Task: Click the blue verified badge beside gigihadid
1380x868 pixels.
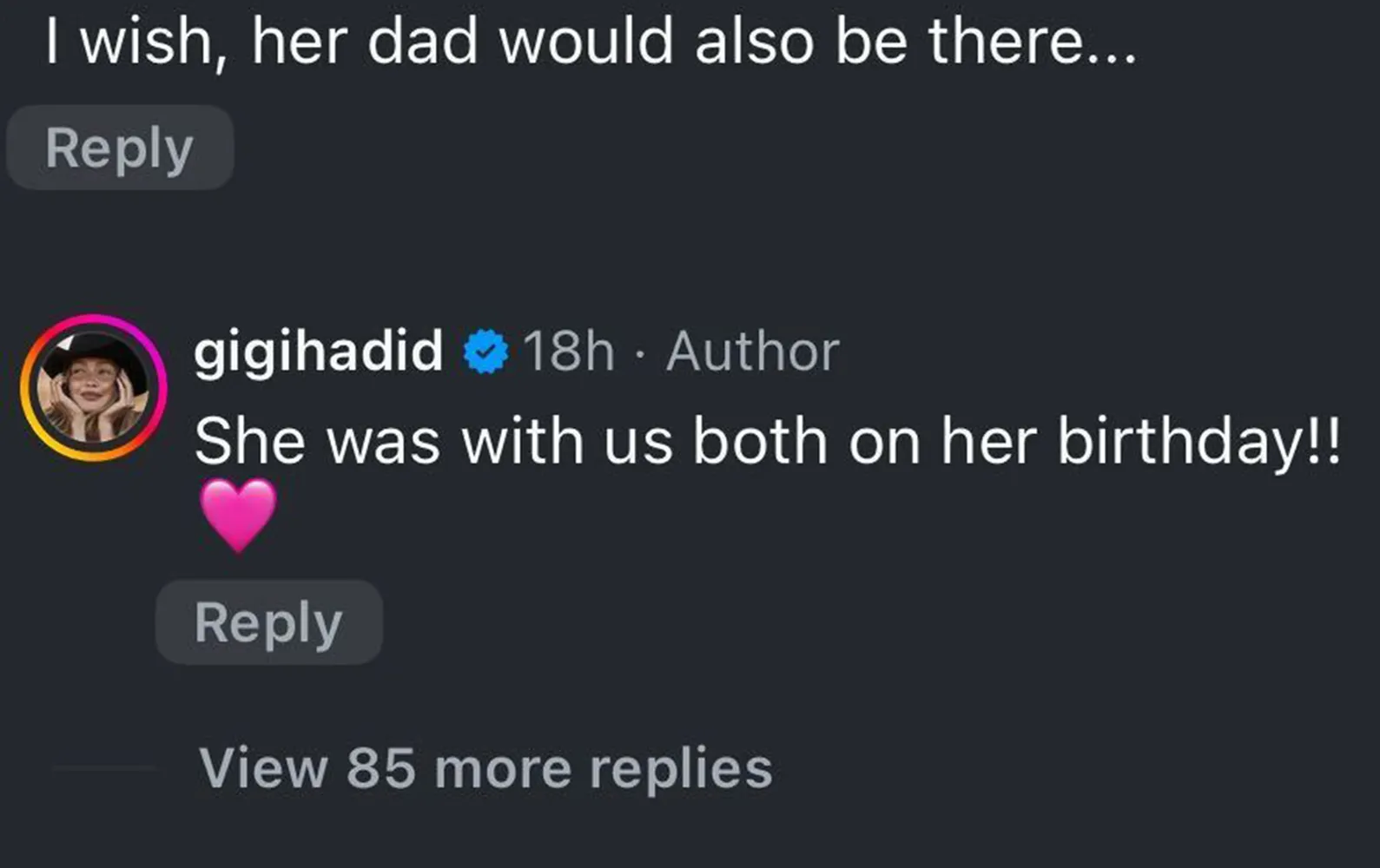Action: click(485, 352)
